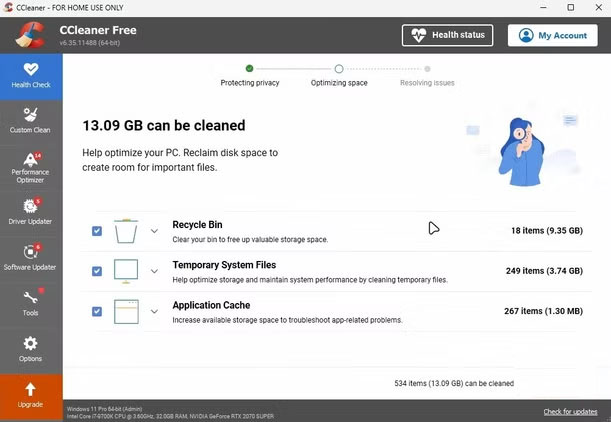Click the '267 items (1.30 MB)' value
Screen dimensions: 611x422
(543, 311)
